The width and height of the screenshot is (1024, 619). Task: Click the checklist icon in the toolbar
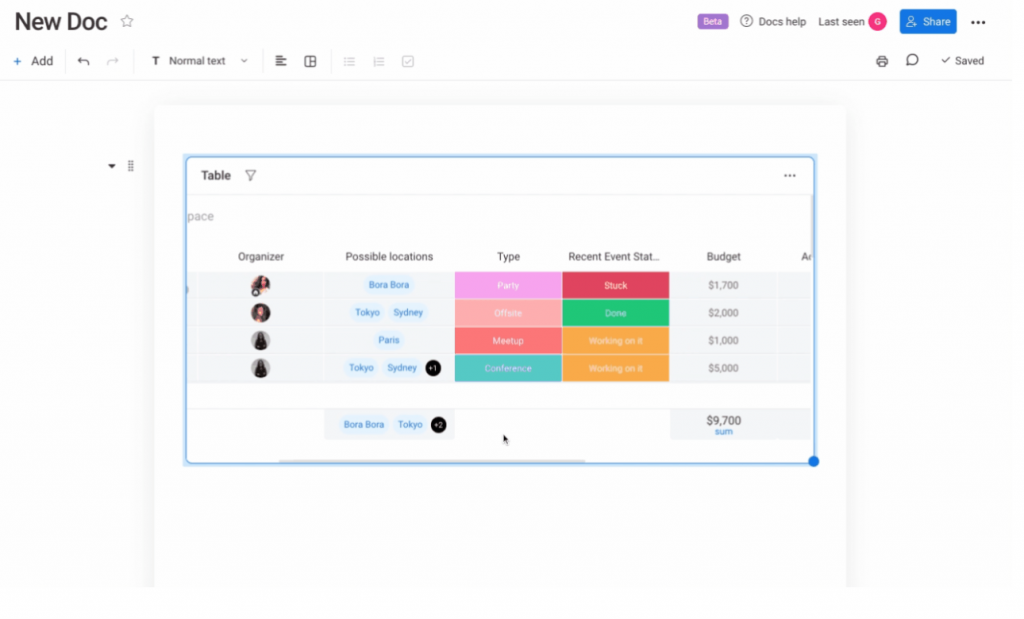point(408,61)
